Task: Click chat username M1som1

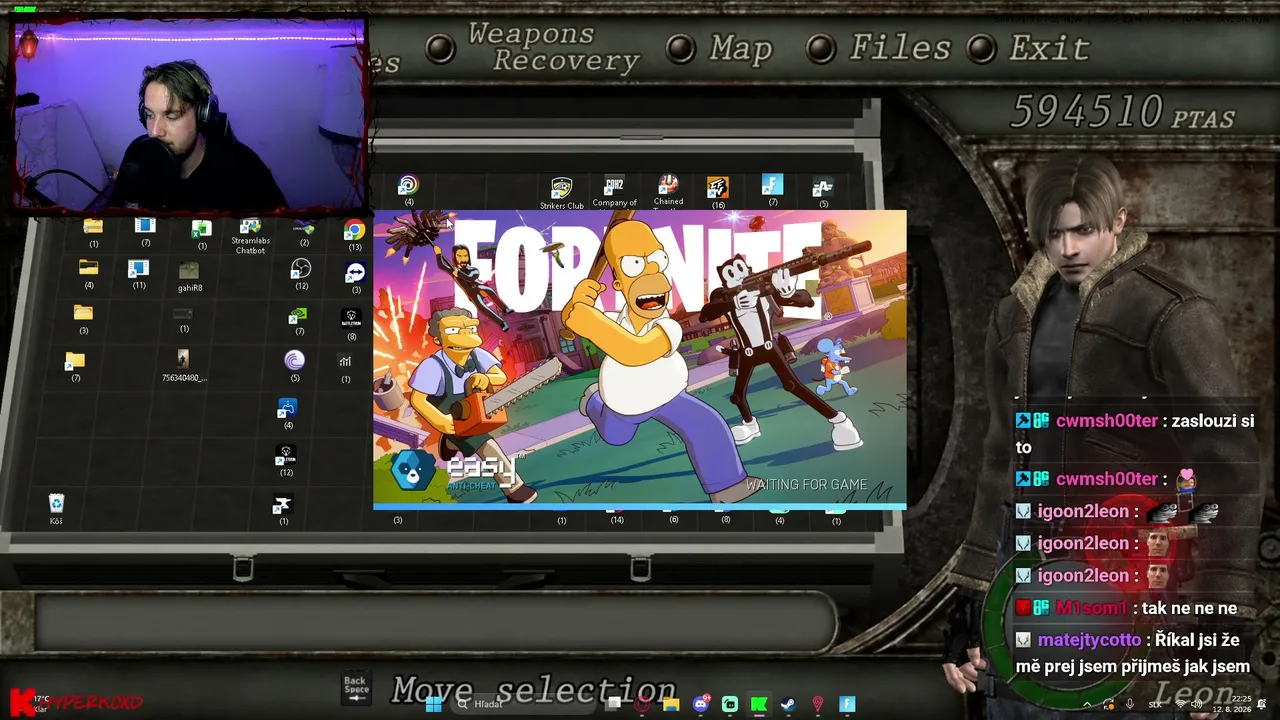Action: 1091,608
